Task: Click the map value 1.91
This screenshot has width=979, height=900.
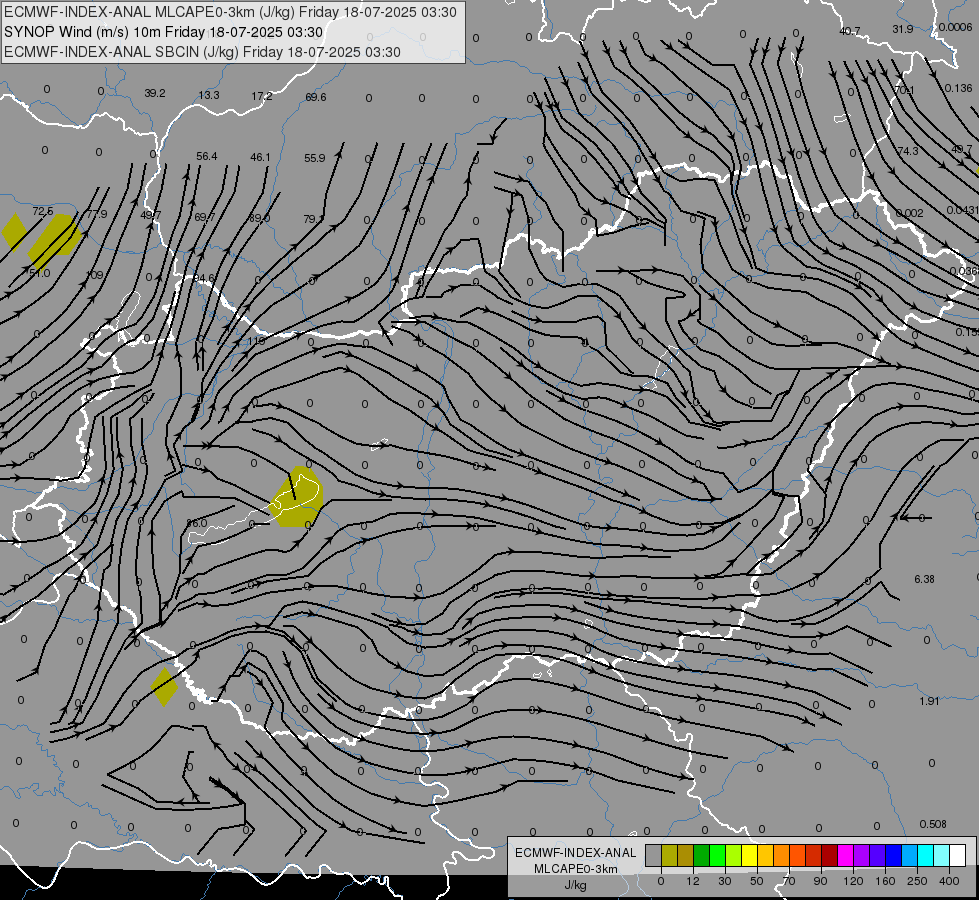Action: coord(929,701)
